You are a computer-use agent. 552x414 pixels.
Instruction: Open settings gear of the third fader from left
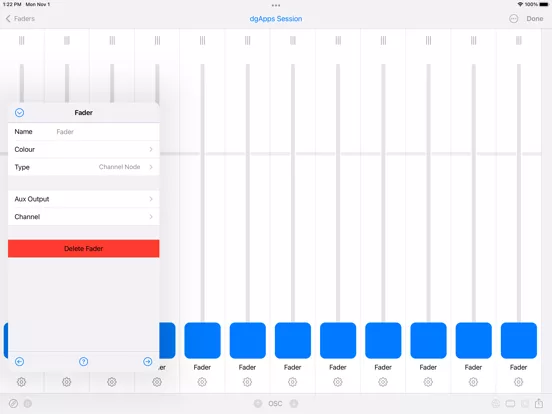[112, 382]
